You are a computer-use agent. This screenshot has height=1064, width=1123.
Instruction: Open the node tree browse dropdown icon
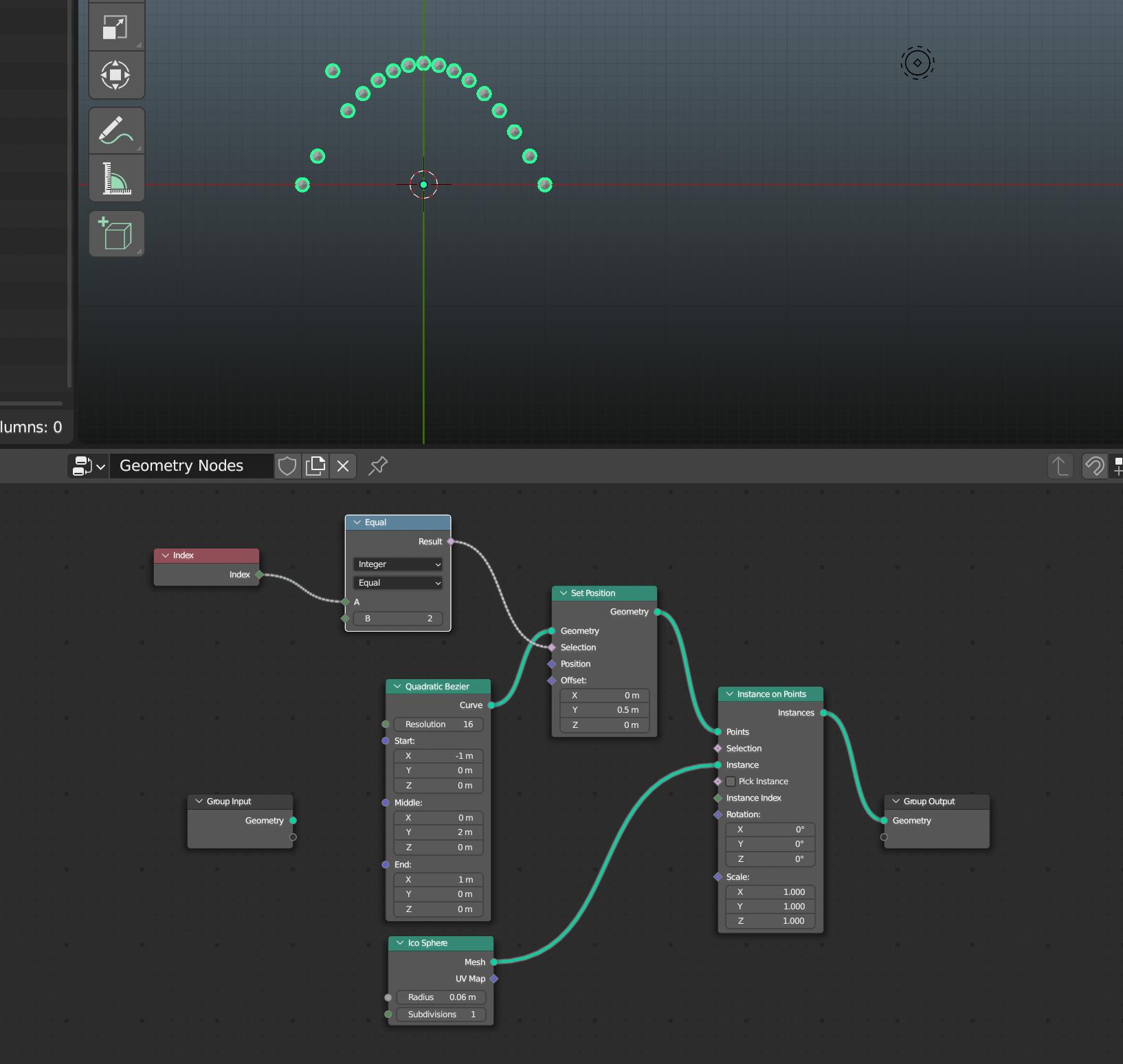coord(89,466)
